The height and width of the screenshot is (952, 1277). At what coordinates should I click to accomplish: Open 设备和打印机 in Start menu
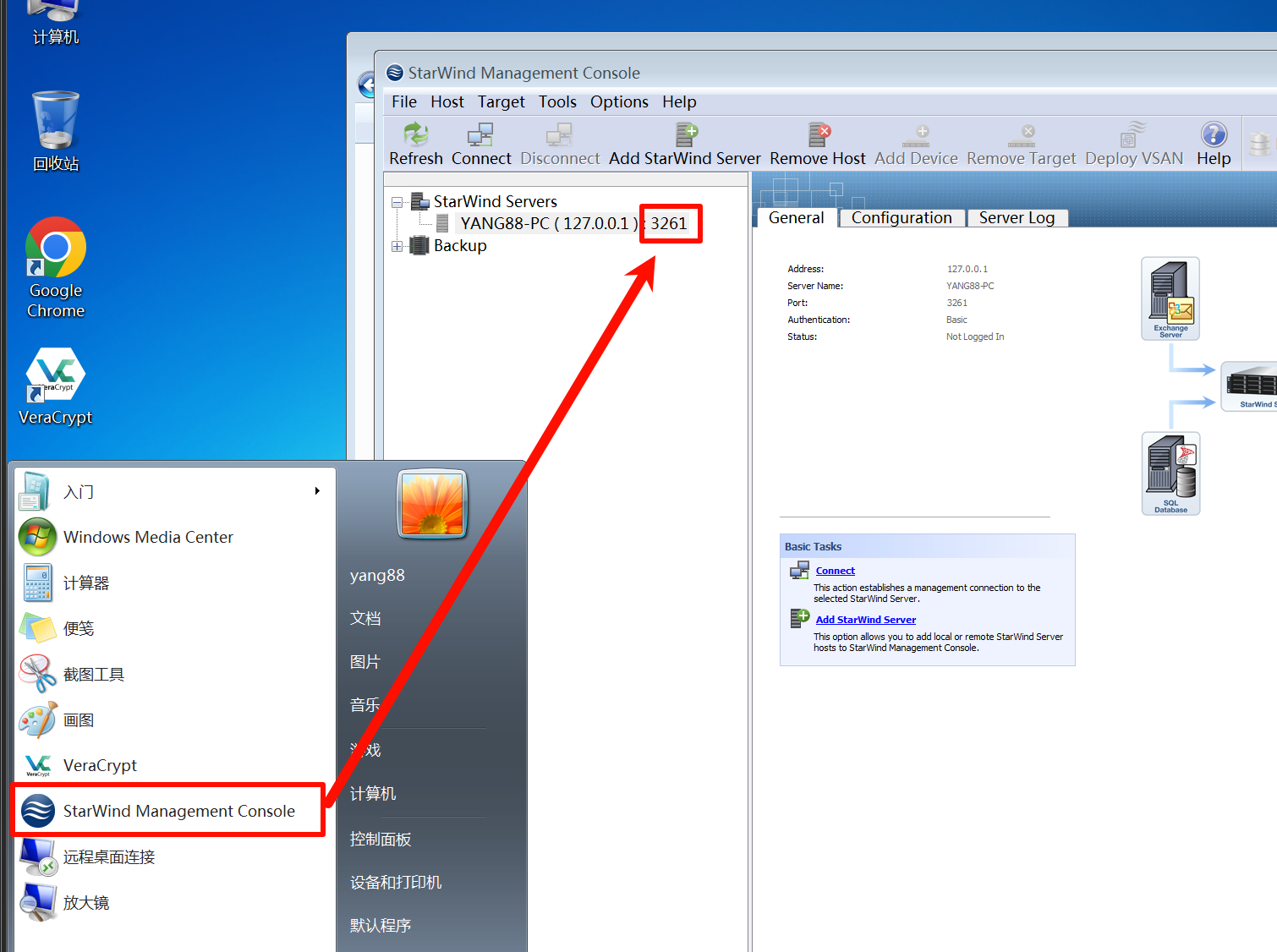click(396, 882)
